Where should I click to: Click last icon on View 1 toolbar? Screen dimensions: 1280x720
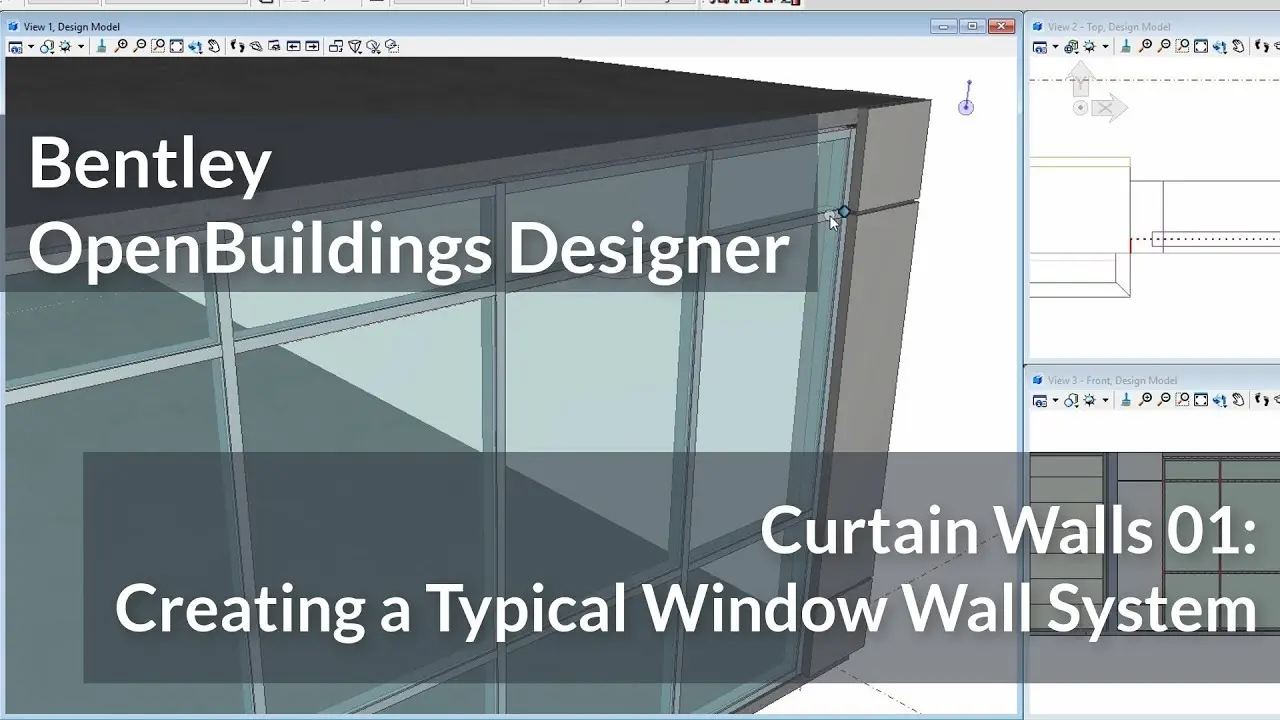click(x=392, y=46)
